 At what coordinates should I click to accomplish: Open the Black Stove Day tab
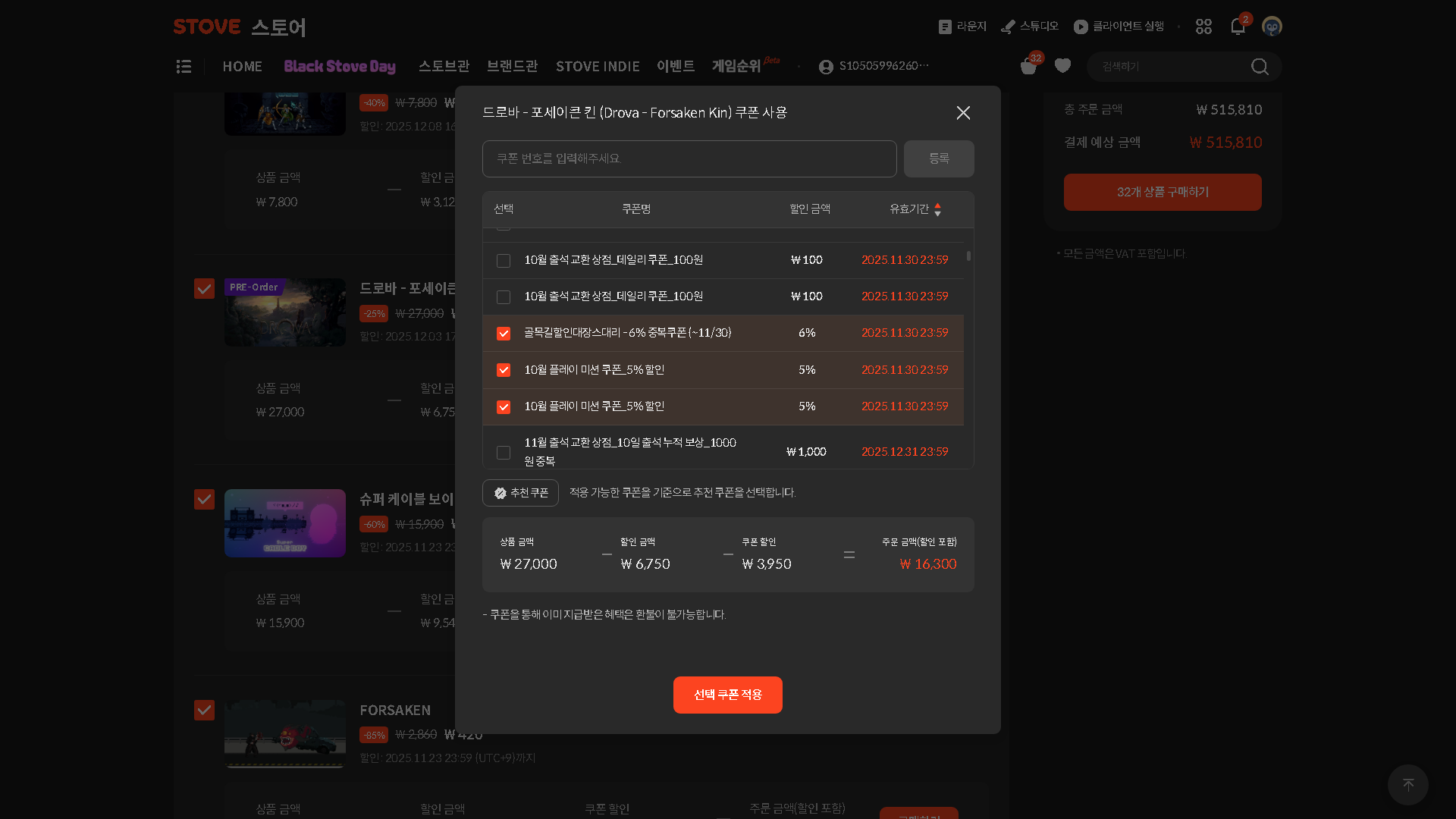tap(340, 67)
